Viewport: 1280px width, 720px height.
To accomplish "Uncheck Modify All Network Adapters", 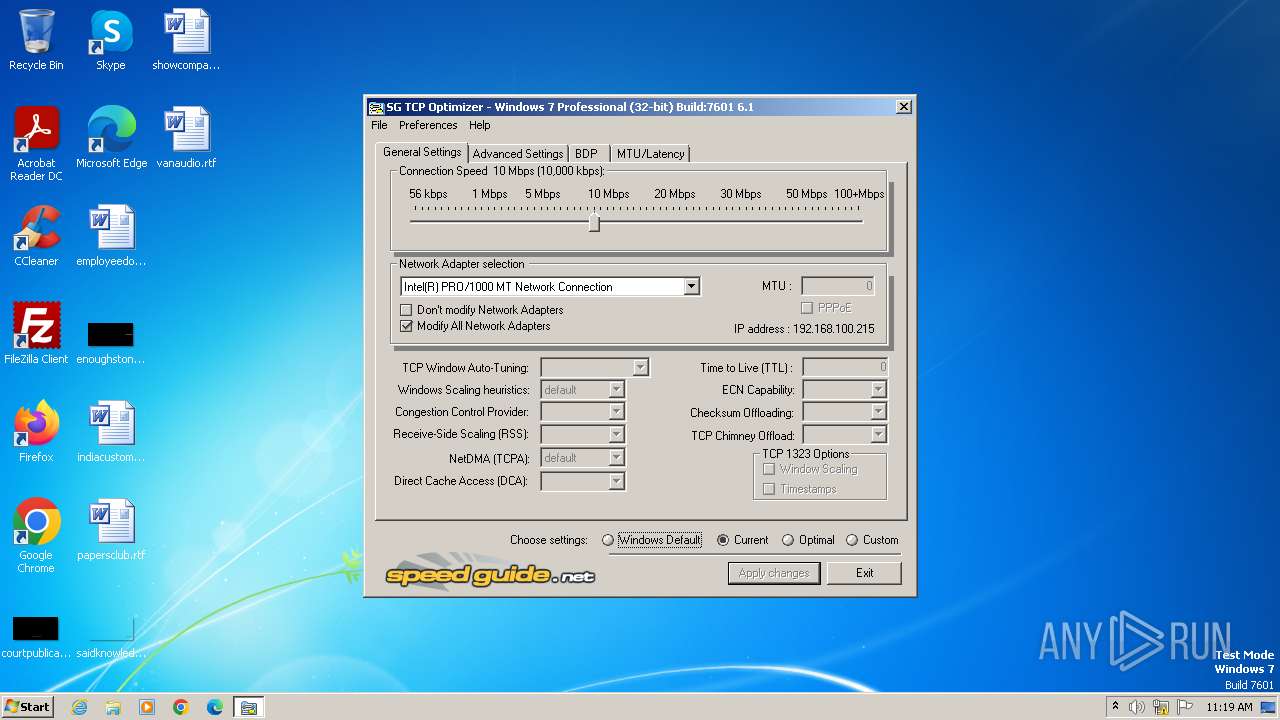I will 406,326.
